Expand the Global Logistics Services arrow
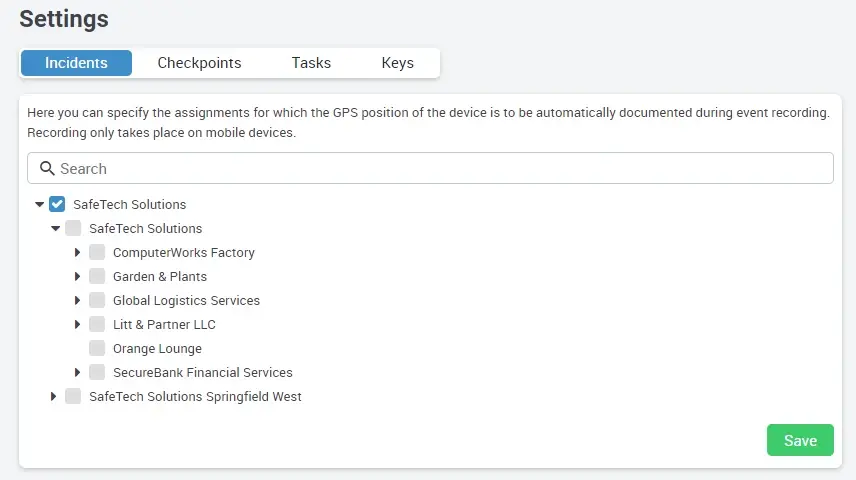Viewport: 856px width, 480px height. click(x=78, y=300)
